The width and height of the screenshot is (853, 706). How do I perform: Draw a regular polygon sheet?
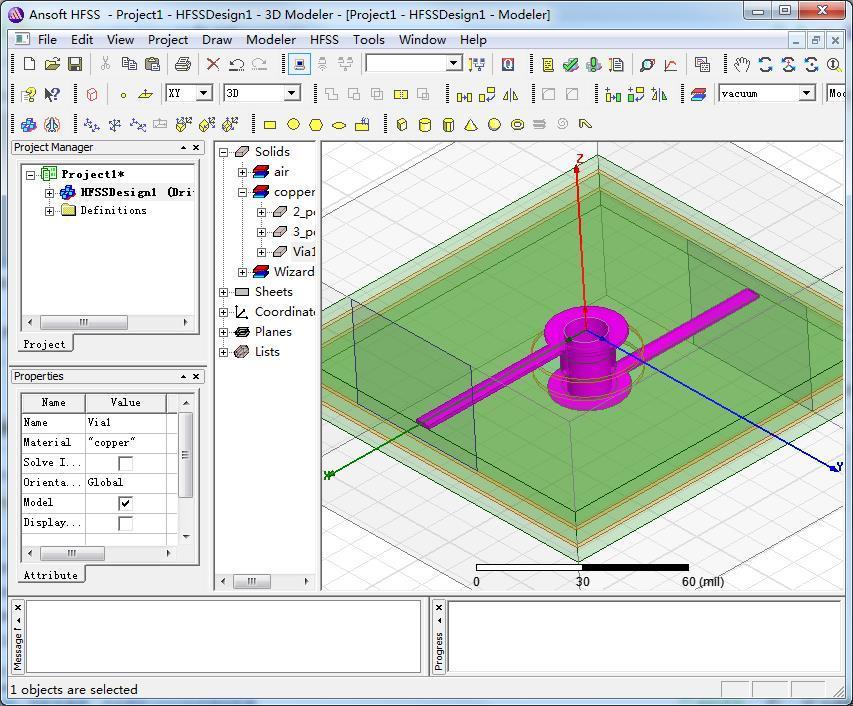[x=316, y=125]
